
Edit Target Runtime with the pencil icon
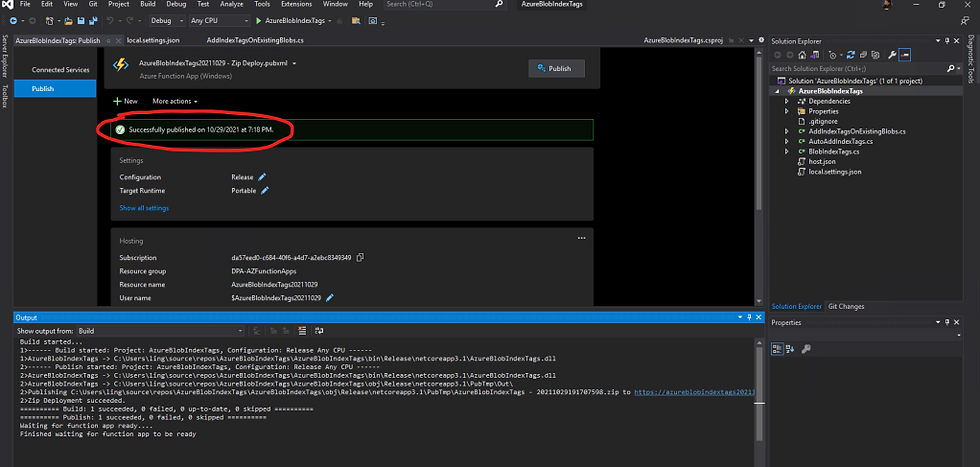[264, 191]
